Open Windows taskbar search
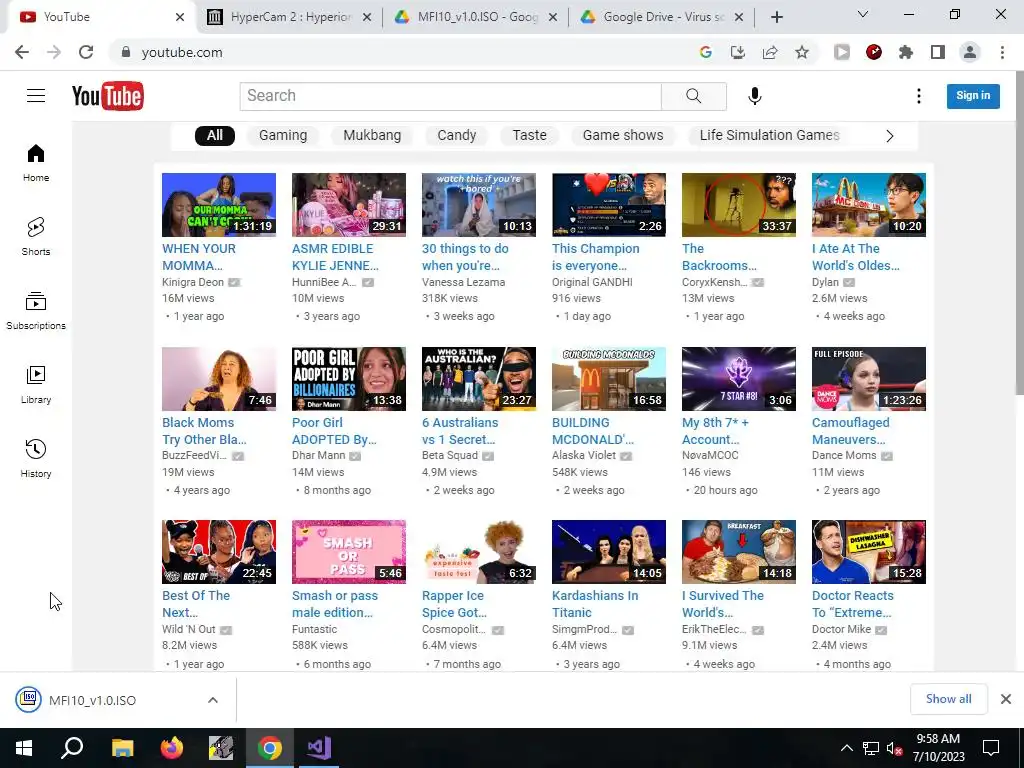This screenshot has width=1024, height=768. pos(72,748)
